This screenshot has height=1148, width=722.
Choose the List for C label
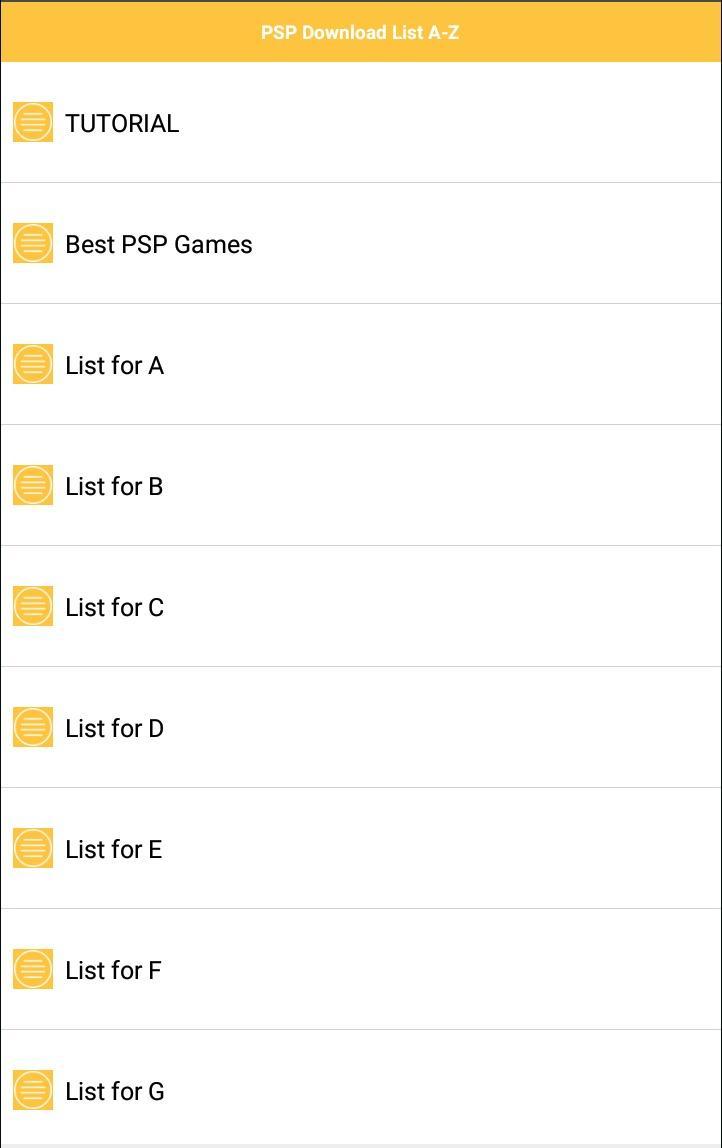114,607
